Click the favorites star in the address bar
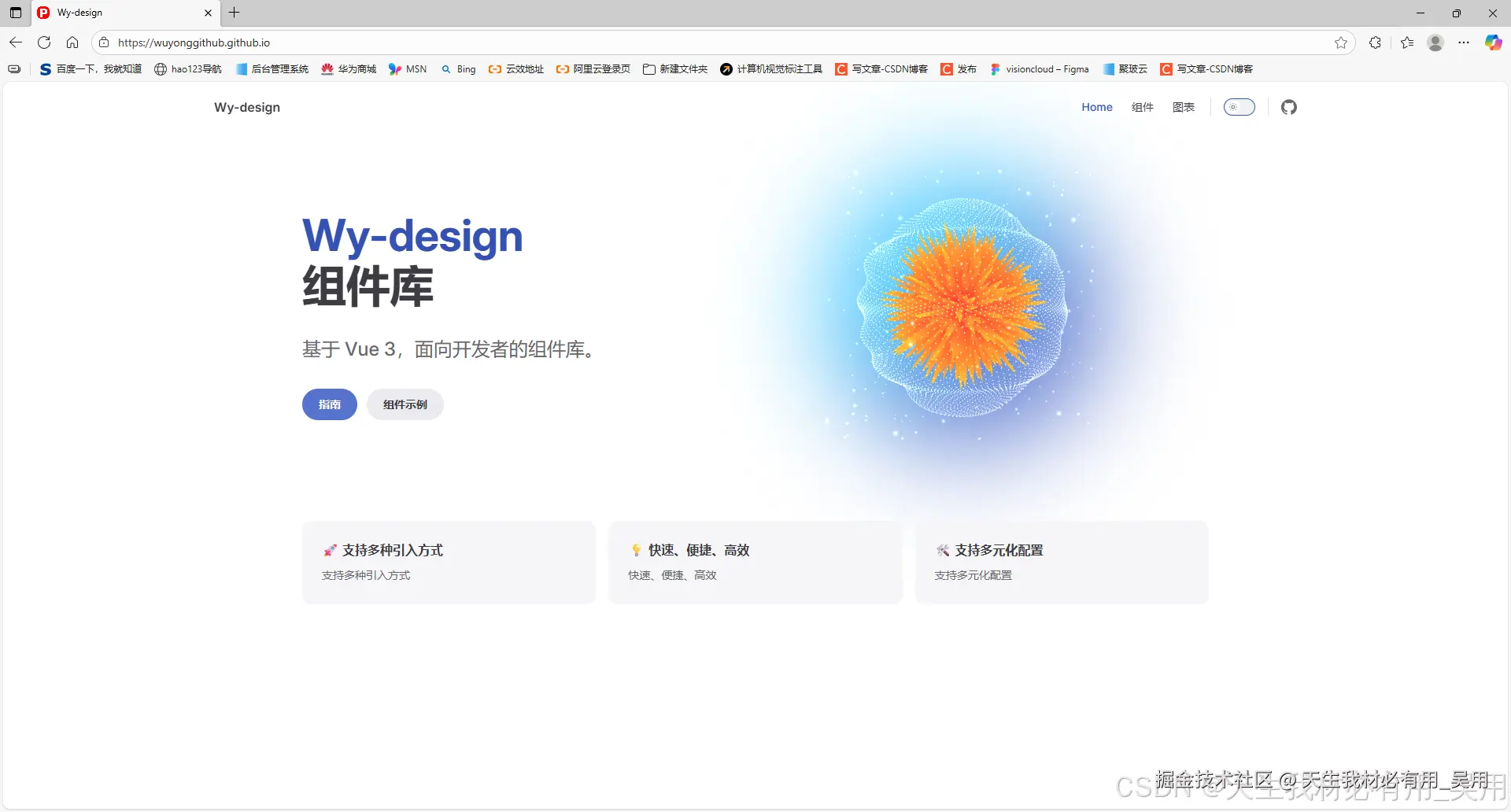The height and width of the screenshot is (812, 1511). (1342, 42)
